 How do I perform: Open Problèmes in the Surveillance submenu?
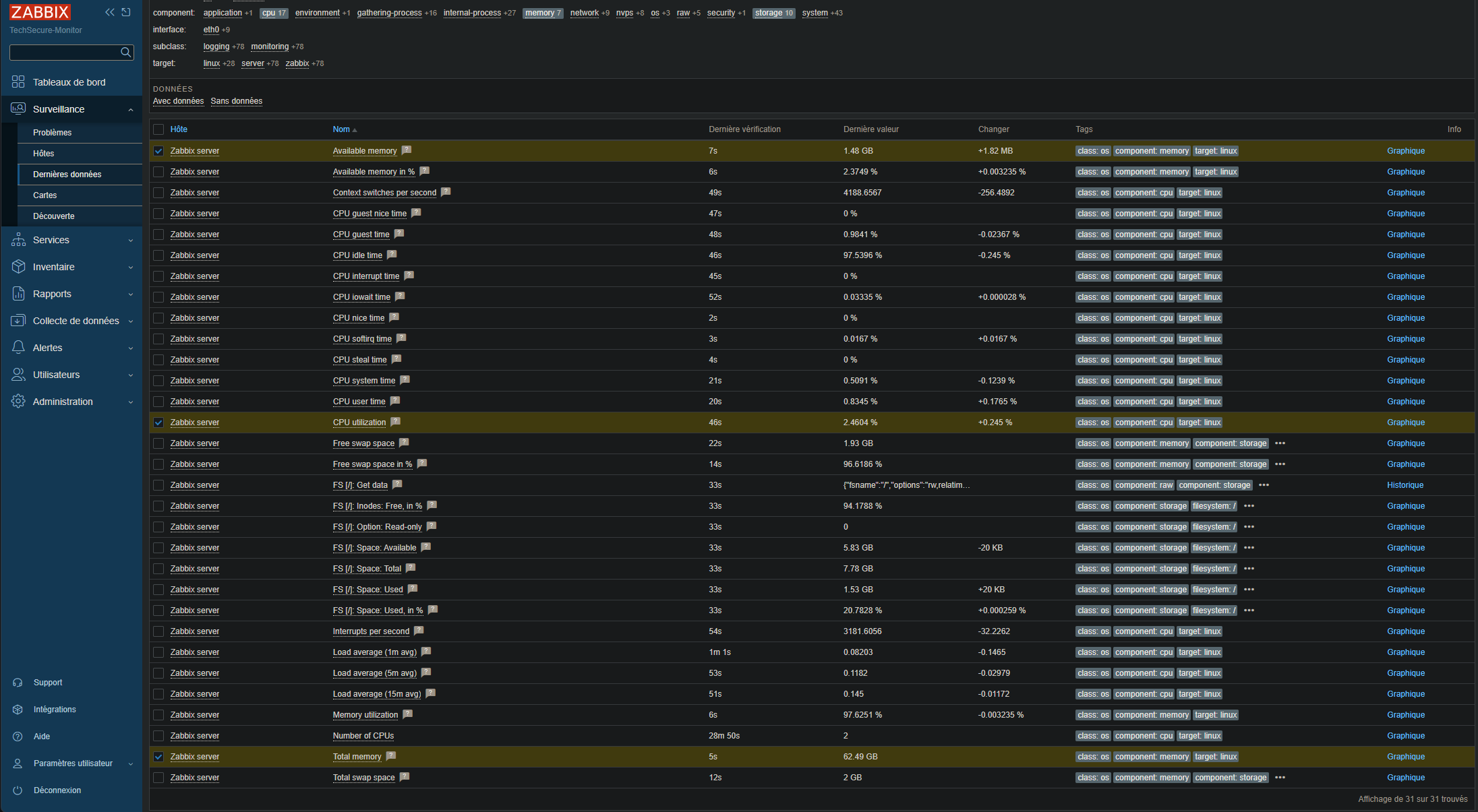pos(53,133)
